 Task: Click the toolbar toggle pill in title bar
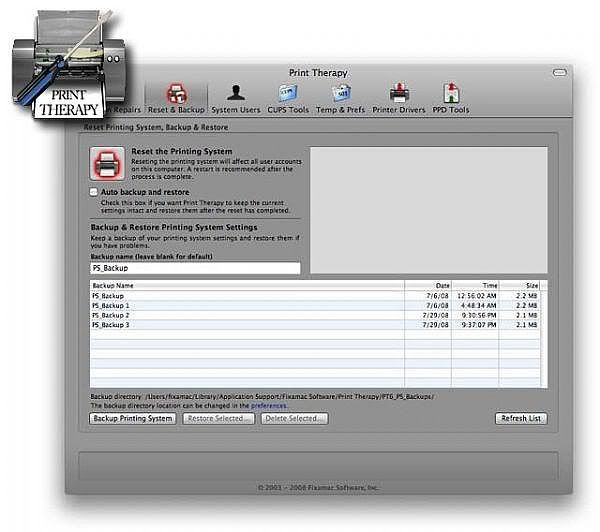tap(559, 72)
